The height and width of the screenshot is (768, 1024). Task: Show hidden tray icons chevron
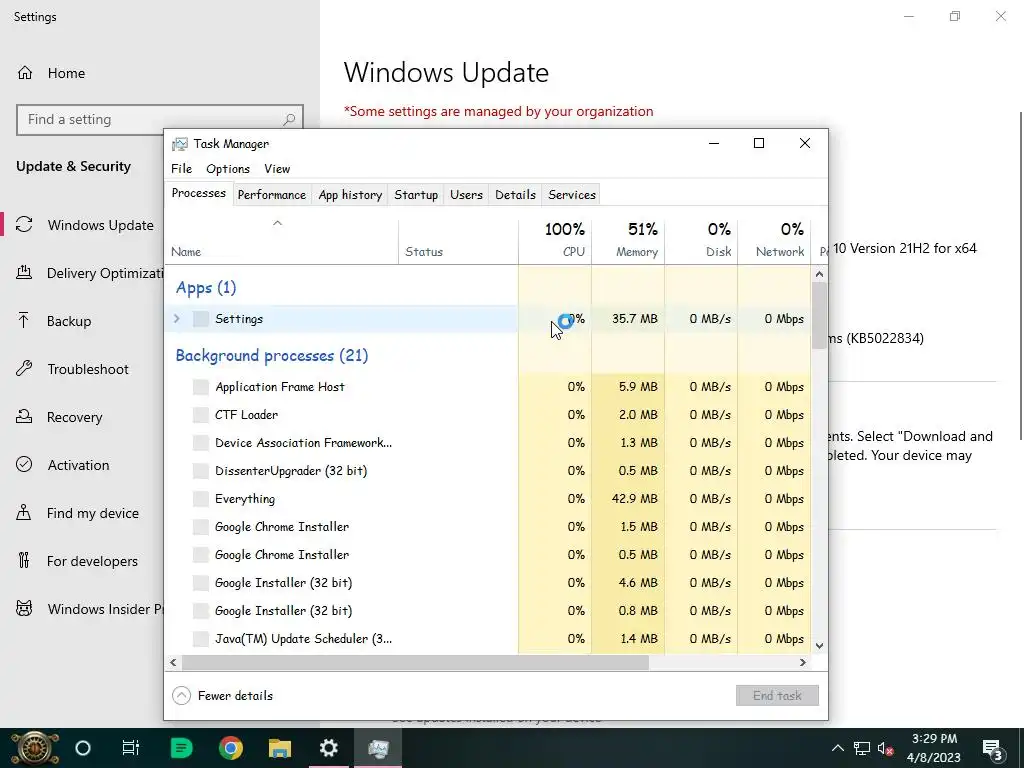pos(838,748)
